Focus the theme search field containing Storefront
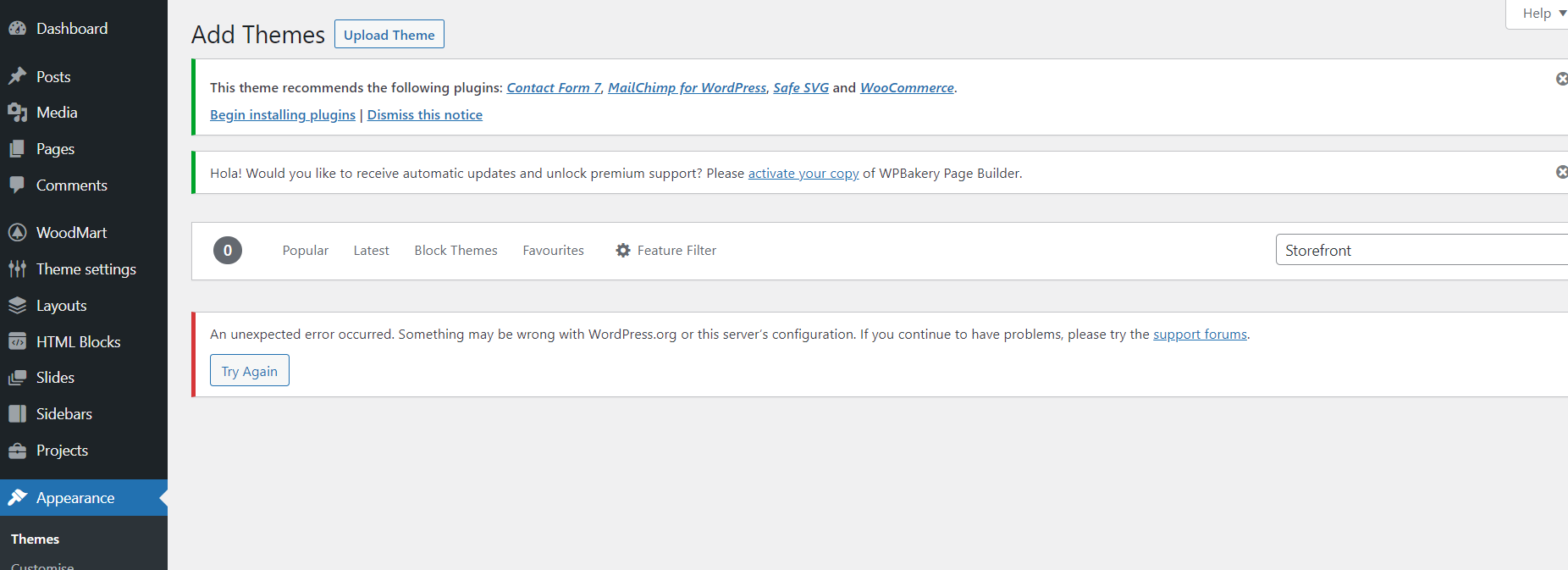 coord(1421,251)
